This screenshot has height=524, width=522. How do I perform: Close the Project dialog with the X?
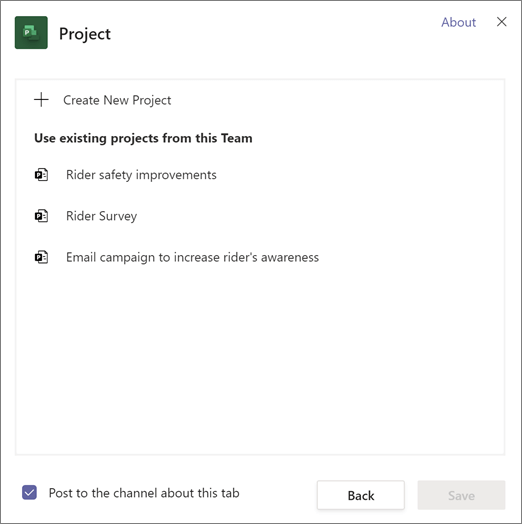point(502,22)
